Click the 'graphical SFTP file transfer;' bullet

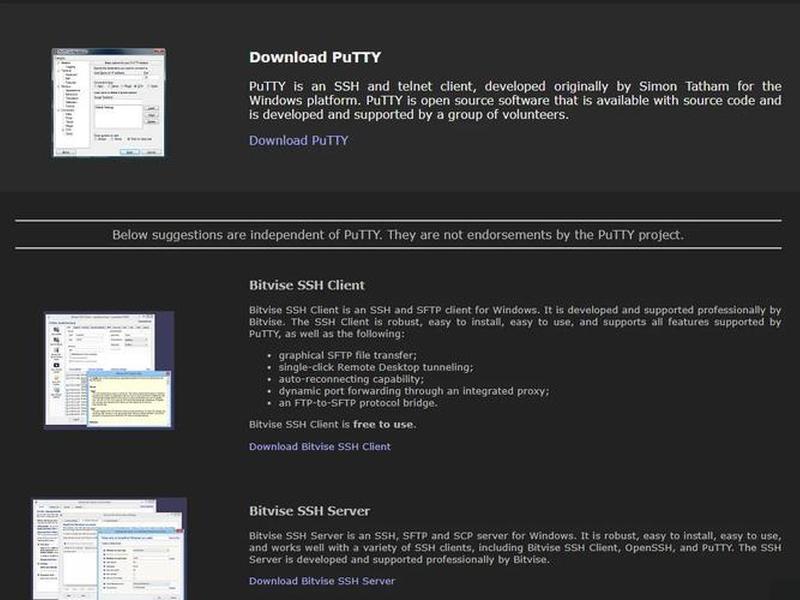pyautogui.click(x=347, y=355)
